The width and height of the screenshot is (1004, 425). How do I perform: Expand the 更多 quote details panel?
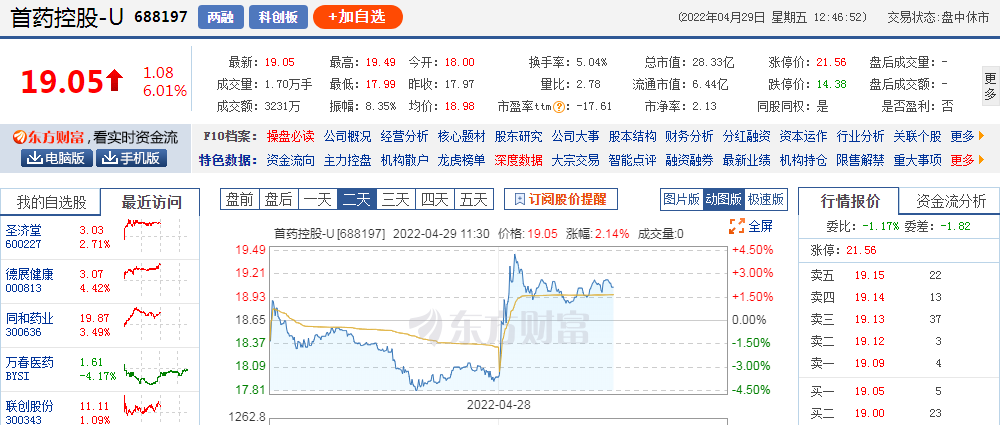(991, 87)
